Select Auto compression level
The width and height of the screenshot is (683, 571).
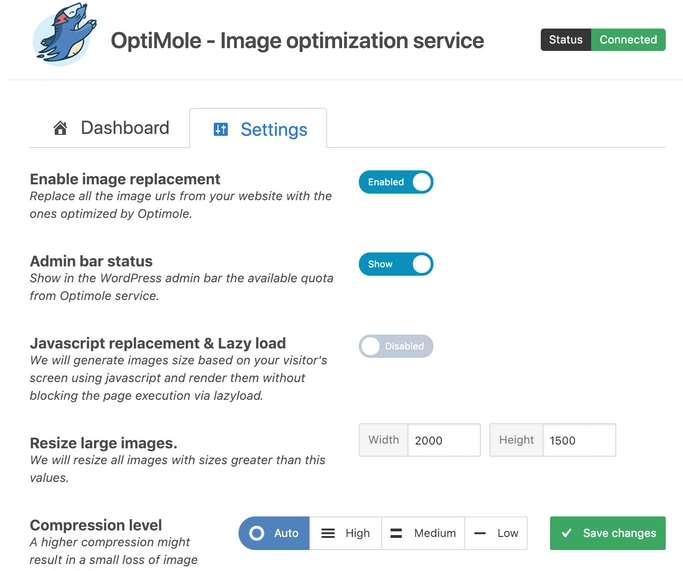pos(274,533)
